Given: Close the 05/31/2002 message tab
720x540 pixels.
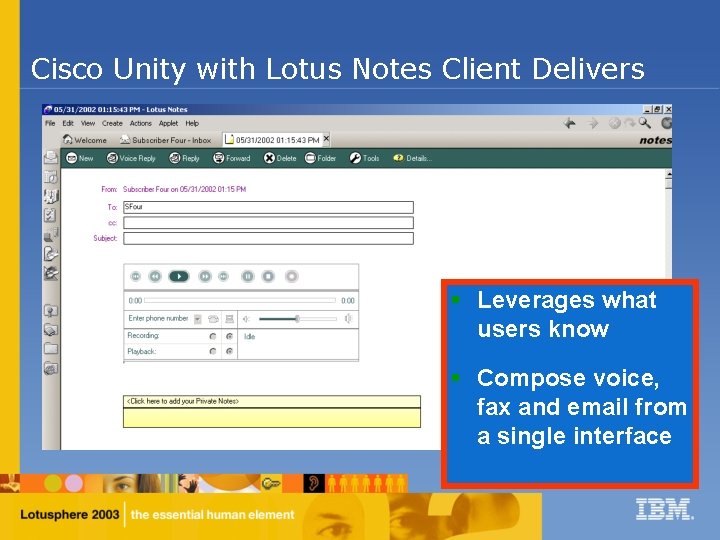Looking at the screenshot, I should [x=326, y=138].
